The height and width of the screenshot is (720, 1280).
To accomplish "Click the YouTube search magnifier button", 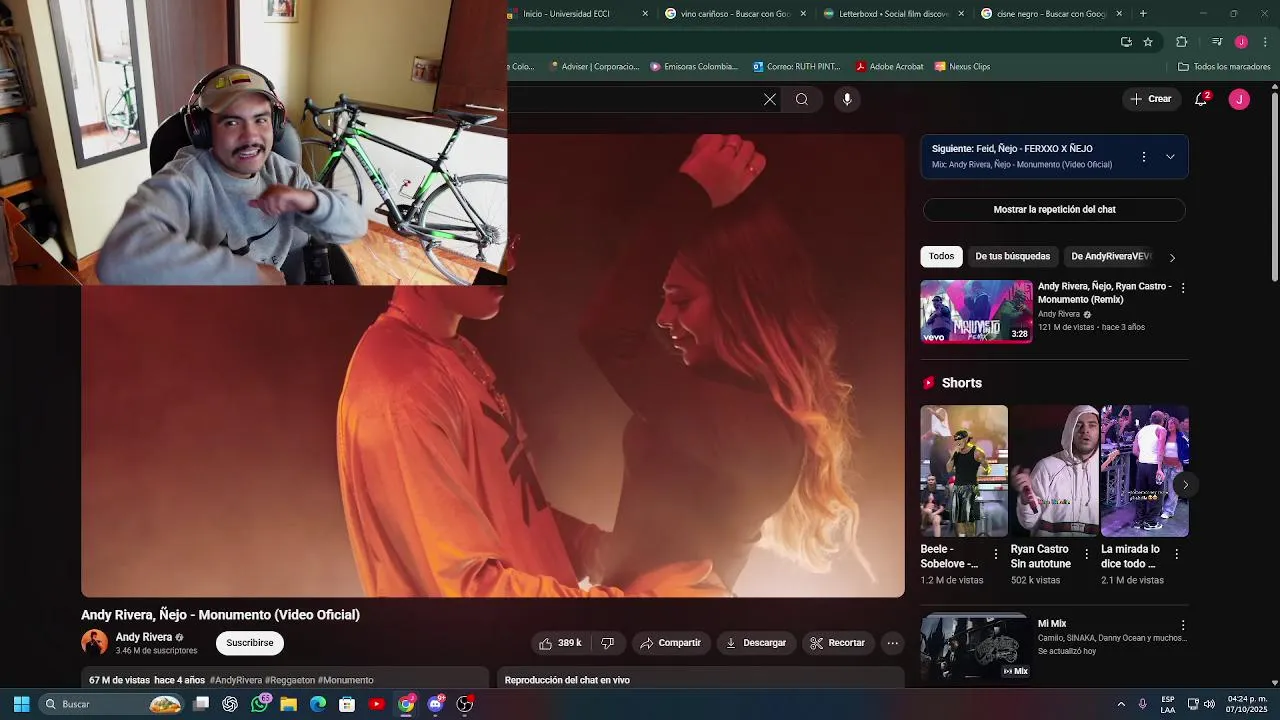I will 802,99.
